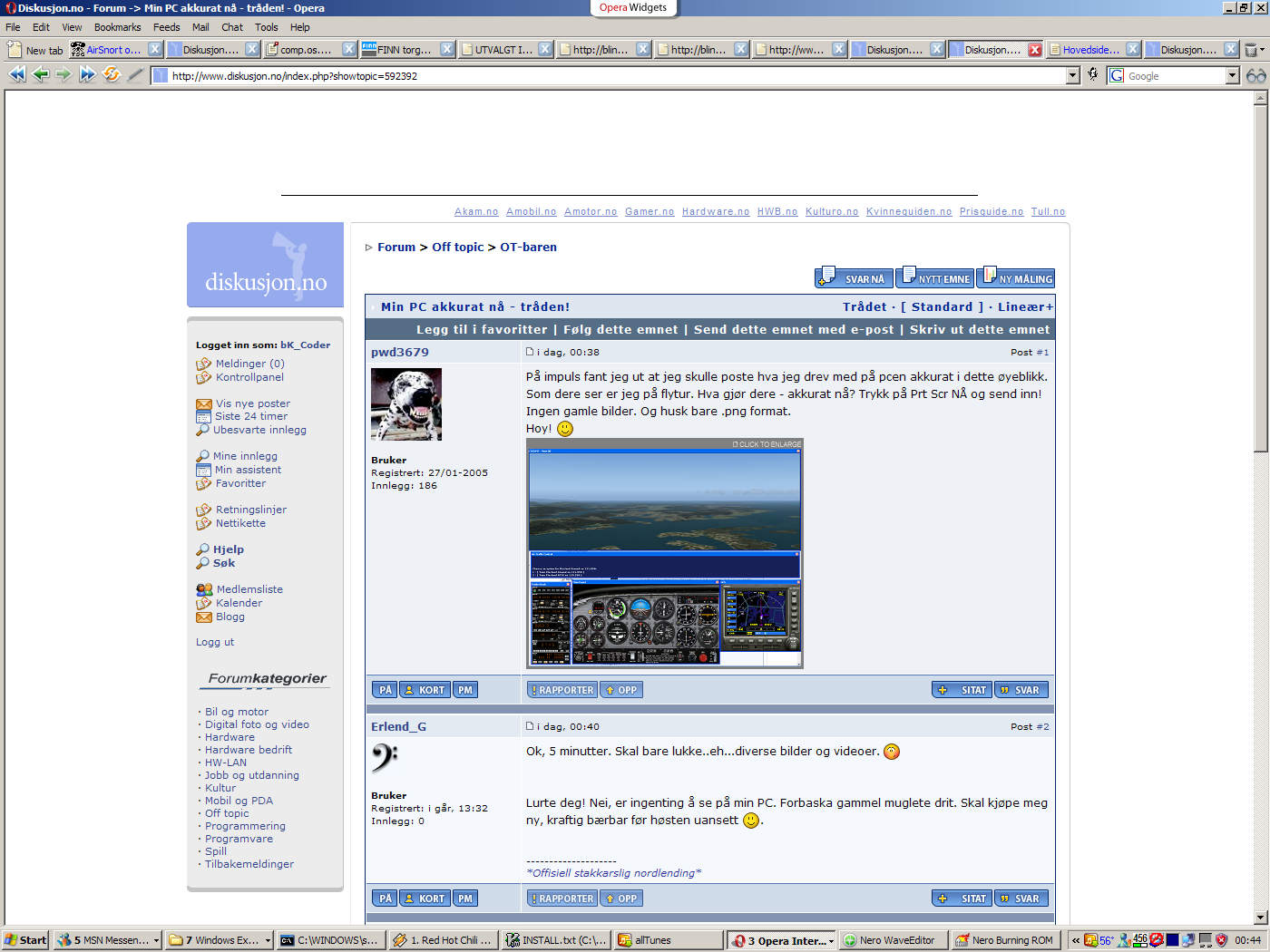This screenshot has width=1270, height=952.
Task: Close the active Diskusjon tab with red X
Action: click(x=1035, y=50)
